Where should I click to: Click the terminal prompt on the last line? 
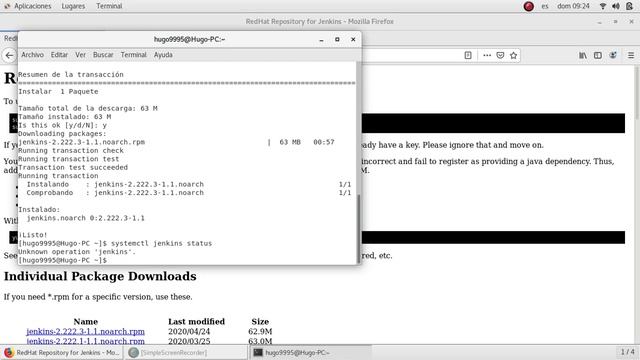tap(62, 260)
